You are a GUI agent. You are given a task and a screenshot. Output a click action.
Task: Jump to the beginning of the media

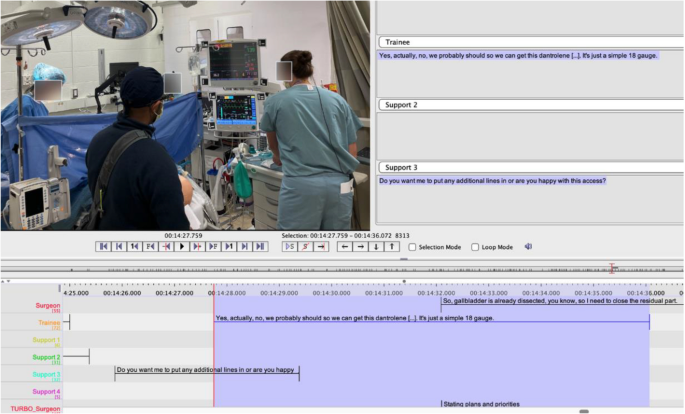tap(104, 247)
